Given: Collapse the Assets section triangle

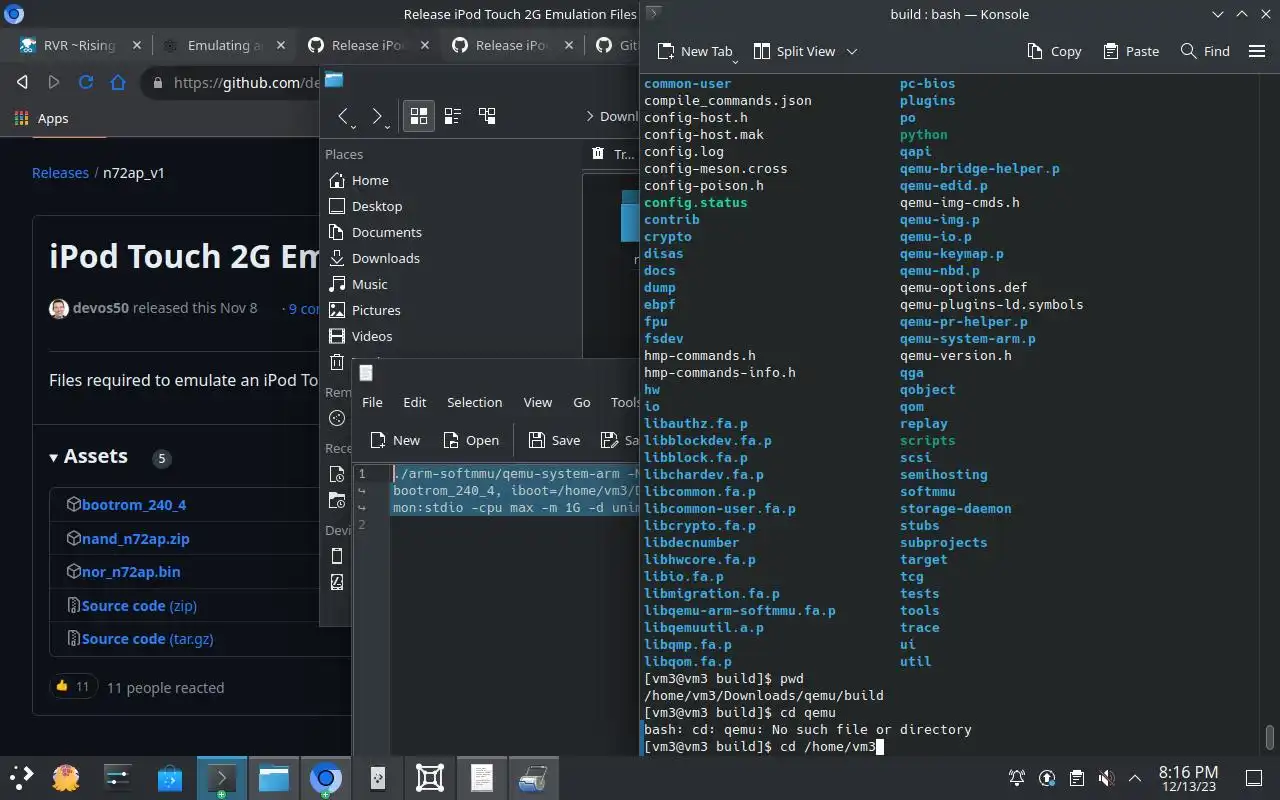Looking at the screenshot, I should [x=54, y=457].
